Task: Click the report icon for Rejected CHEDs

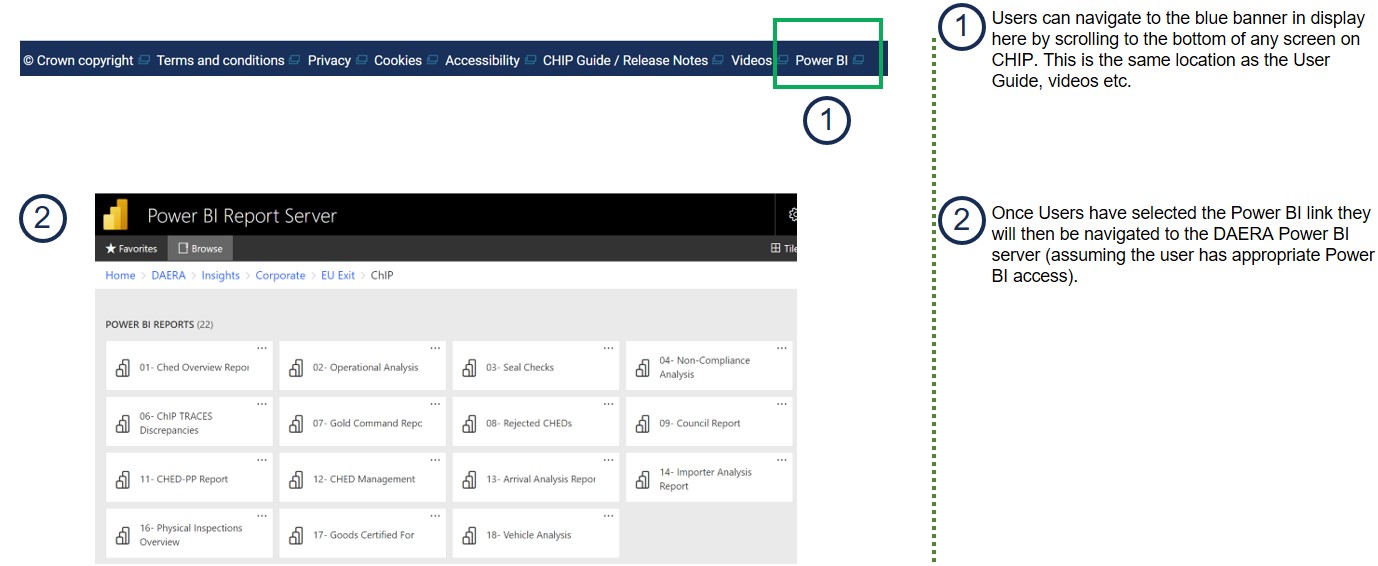Action: pyautogui.click(x=470, y=424)
